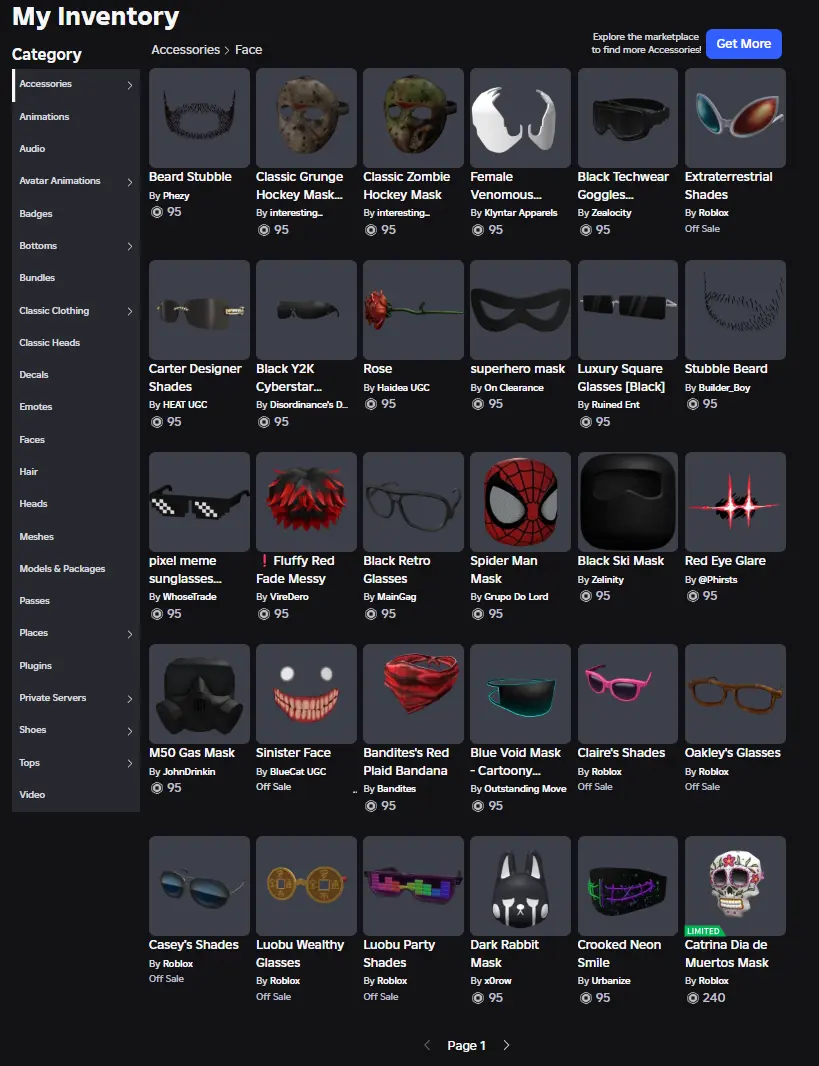Go to the previous inventory page arrow
Viewport: 819px width, 1066px height.
[x=427, y=1046]
